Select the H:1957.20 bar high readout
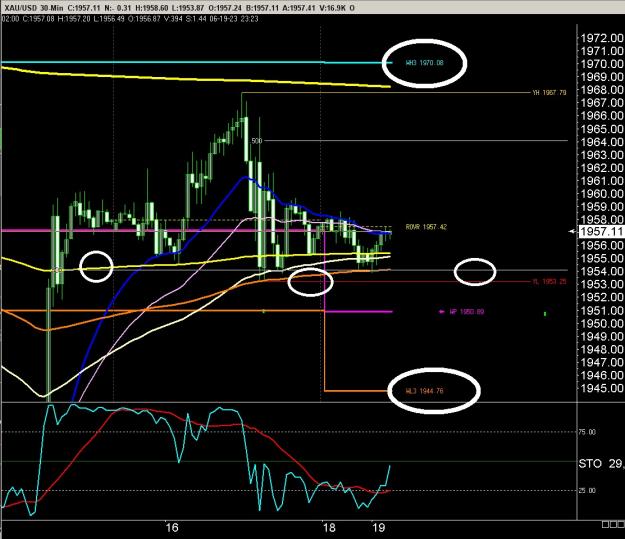The image size is (625, 539). coord(75,18)
